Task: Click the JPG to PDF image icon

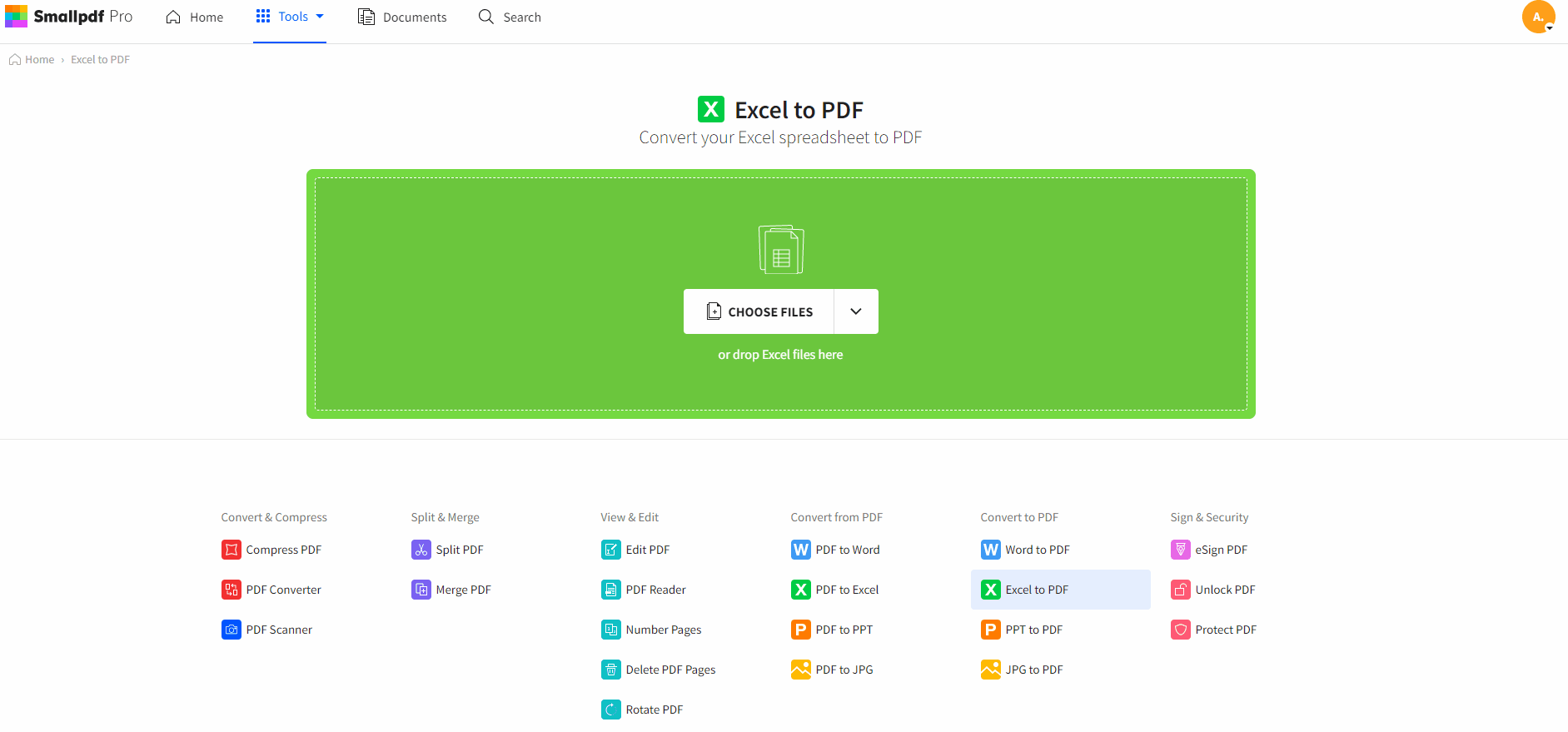Action: pyautogui.click(x=990, y=670)
